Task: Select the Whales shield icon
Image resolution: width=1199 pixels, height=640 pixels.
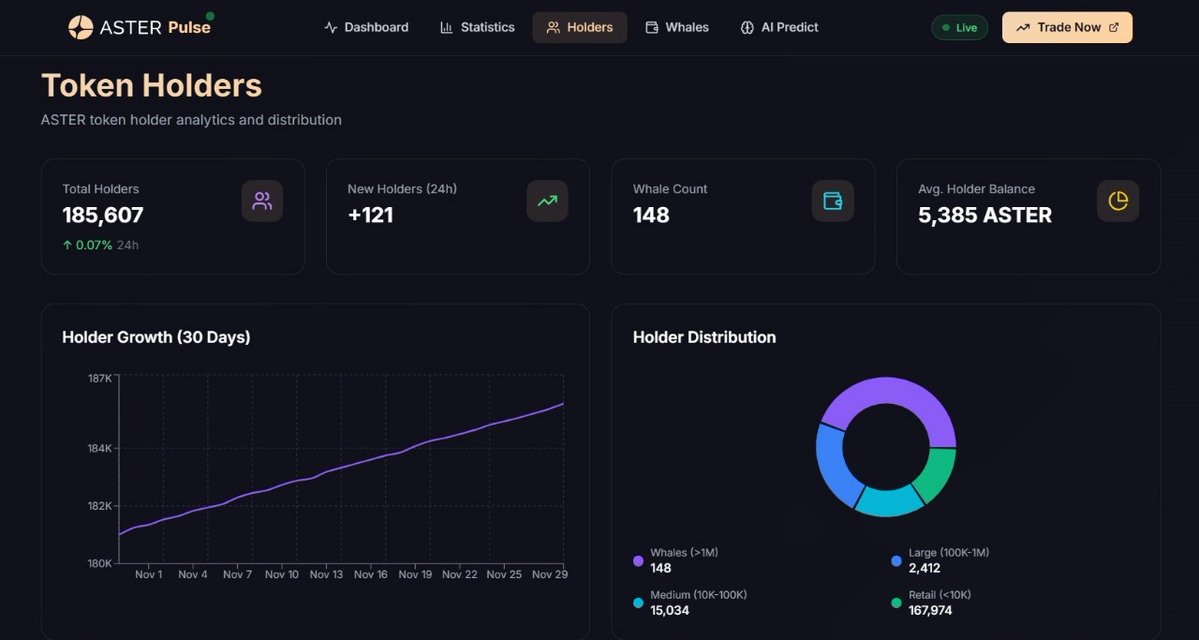Action: tap(651, 27)
